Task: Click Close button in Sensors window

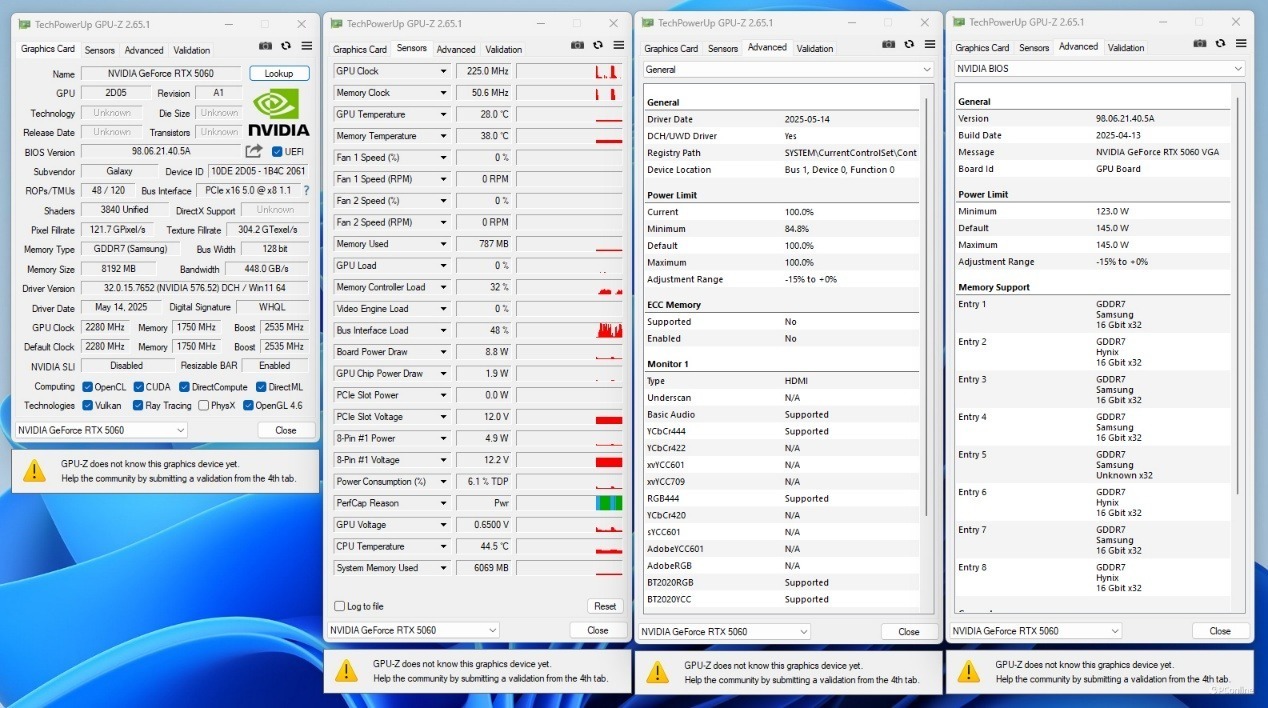Action: 598,630
